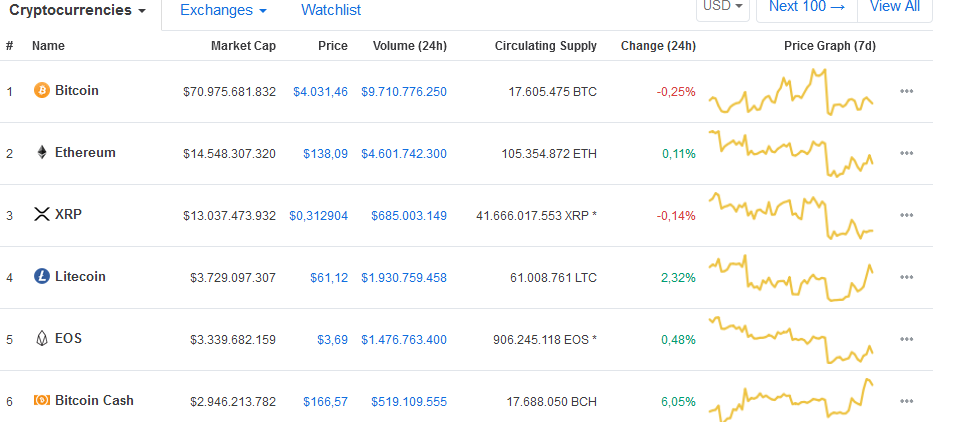Click the EOS logo icon
The image size is (955, 422).
pos(41,339)
